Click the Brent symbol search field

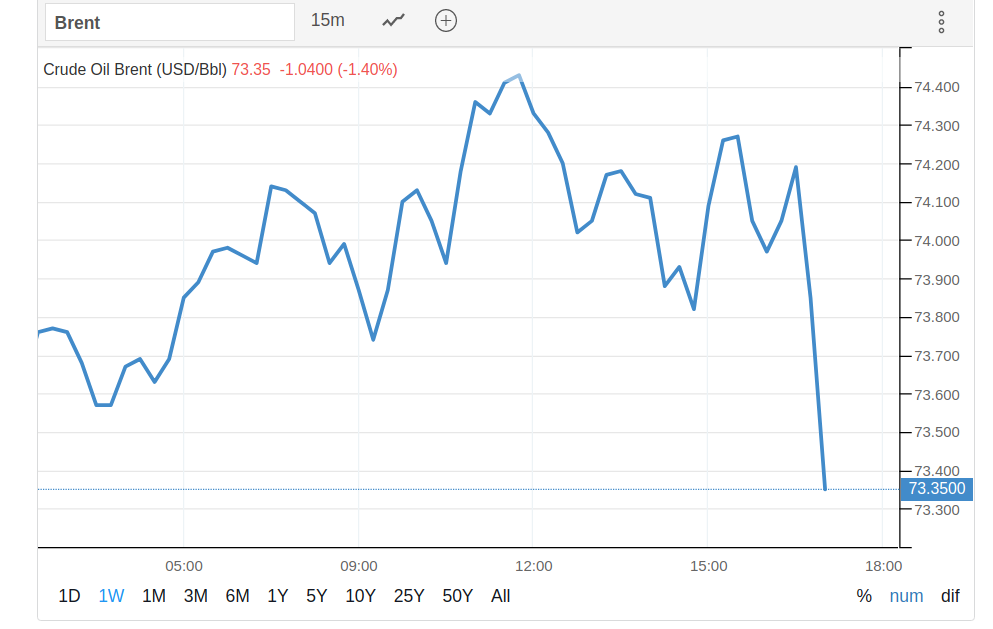168,22
